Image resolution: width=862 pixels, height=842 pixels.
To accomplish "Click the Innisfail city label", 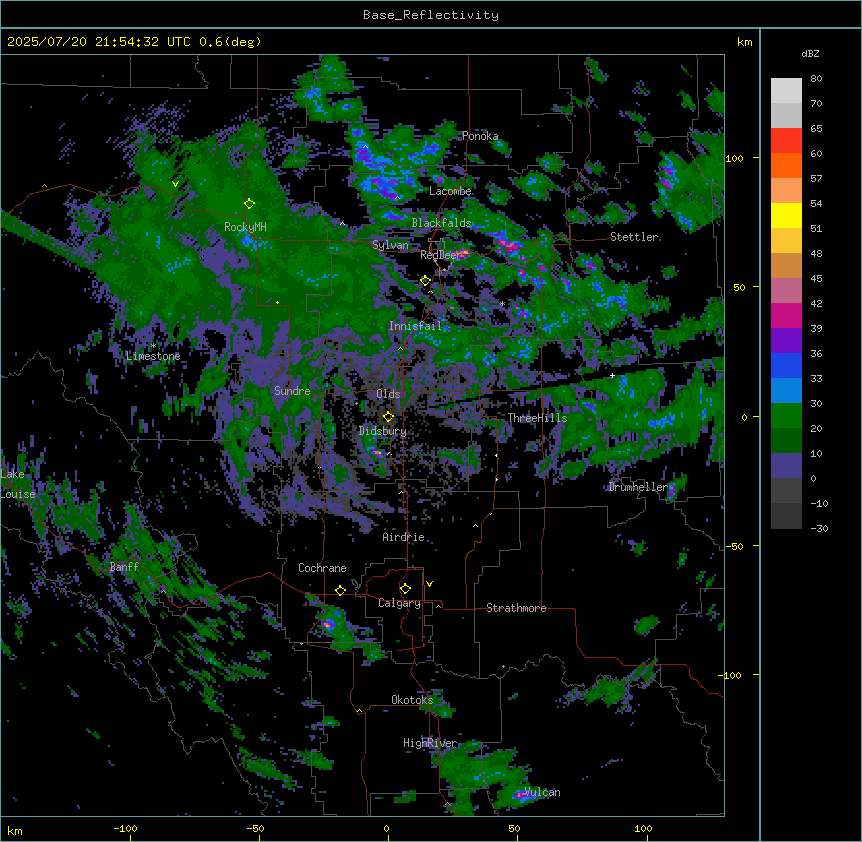I will pyautogui.click(x=415, y=326).
